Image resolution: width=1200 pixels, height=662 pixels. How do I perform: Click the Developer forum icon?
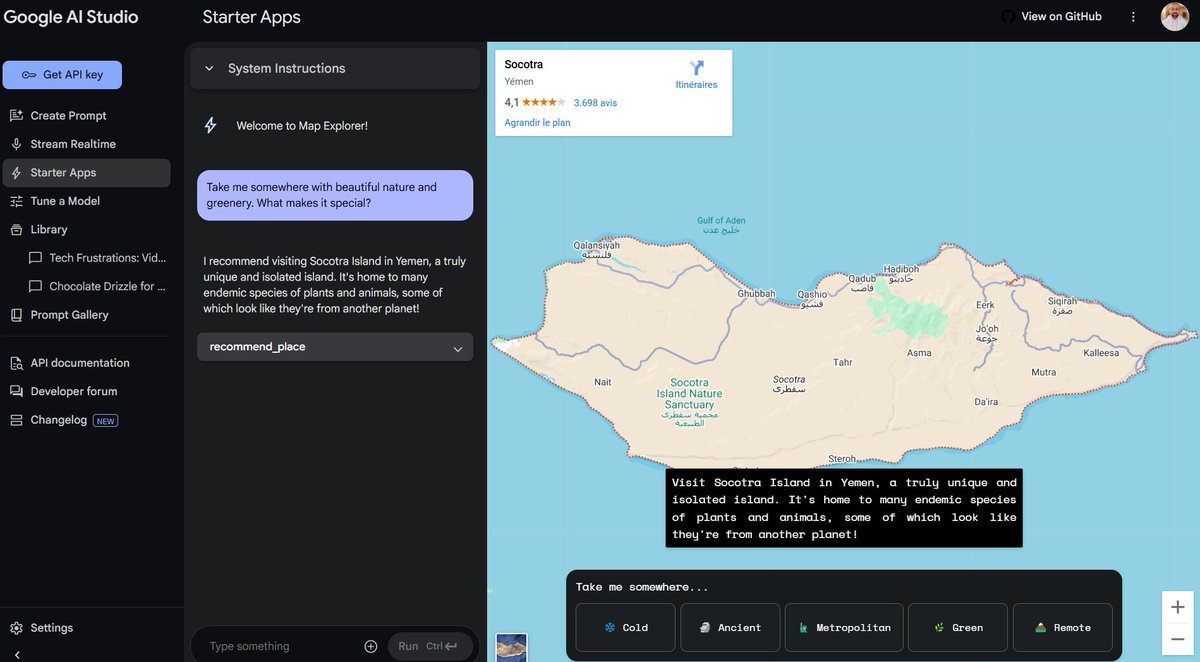click(x=16, y=391)
